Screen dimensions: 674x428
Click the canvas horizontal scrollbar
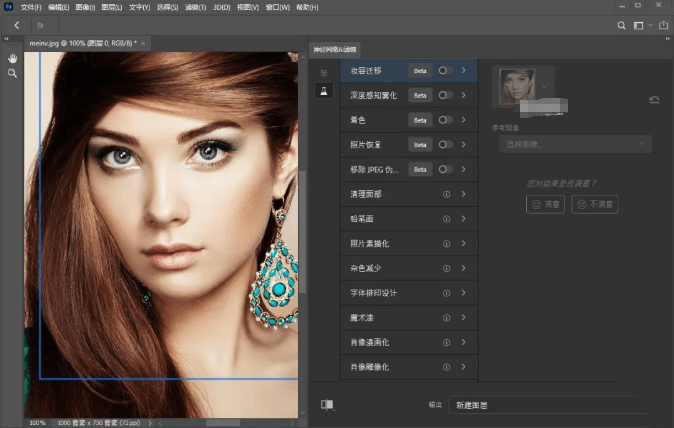click(223, 423)
